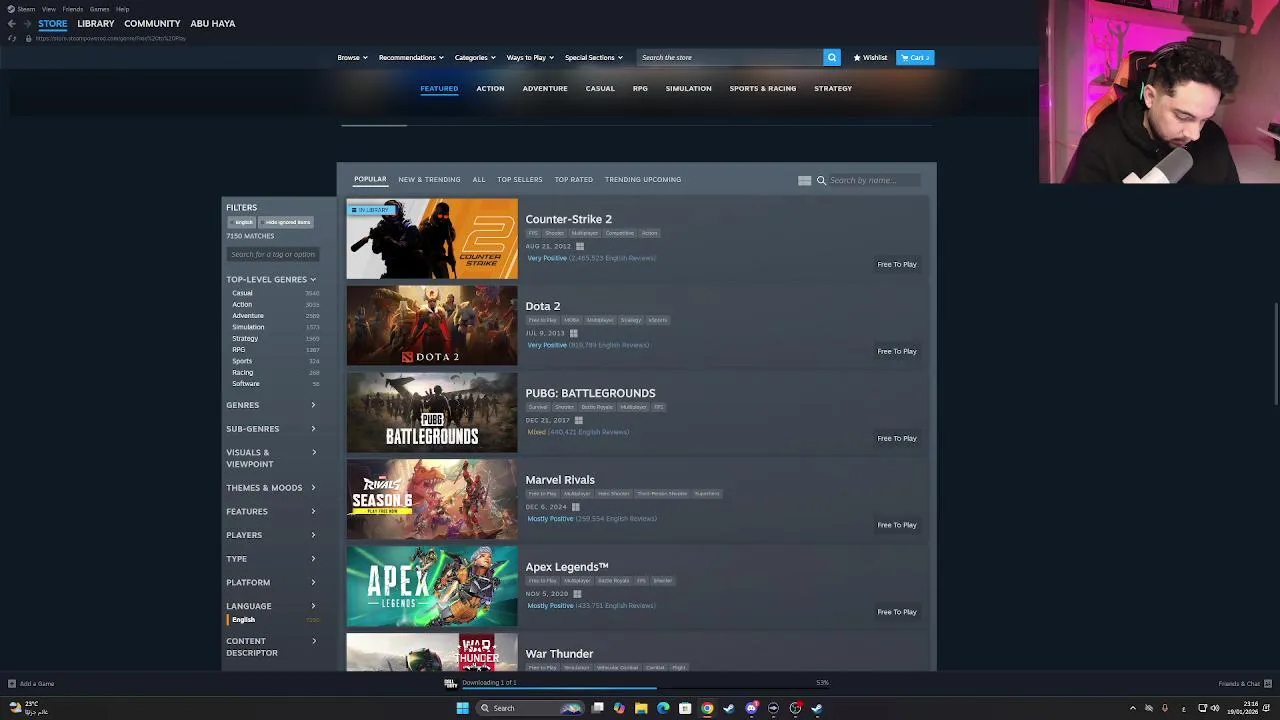The width and height of the screenshot is (1280, 720).
Task: Remove the english filter chip
Action: 241,222
